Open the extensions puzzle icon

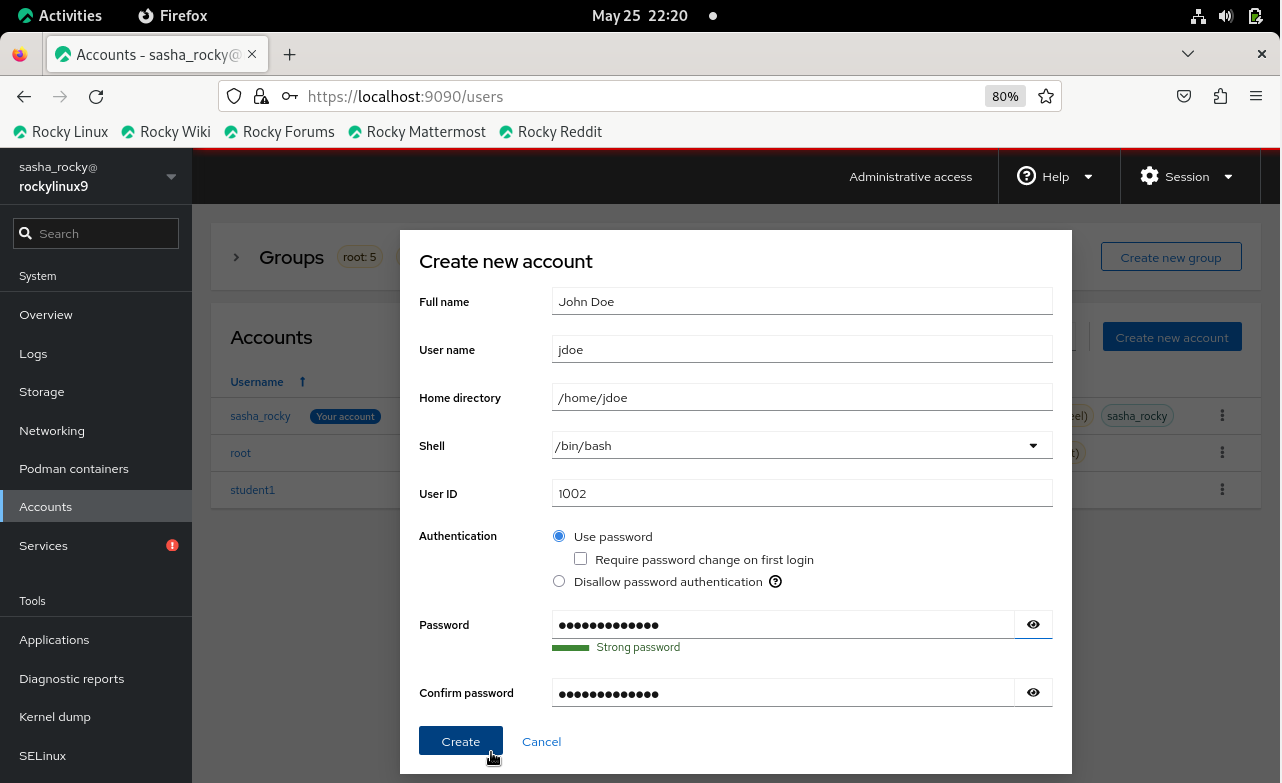coord(1220,97)
